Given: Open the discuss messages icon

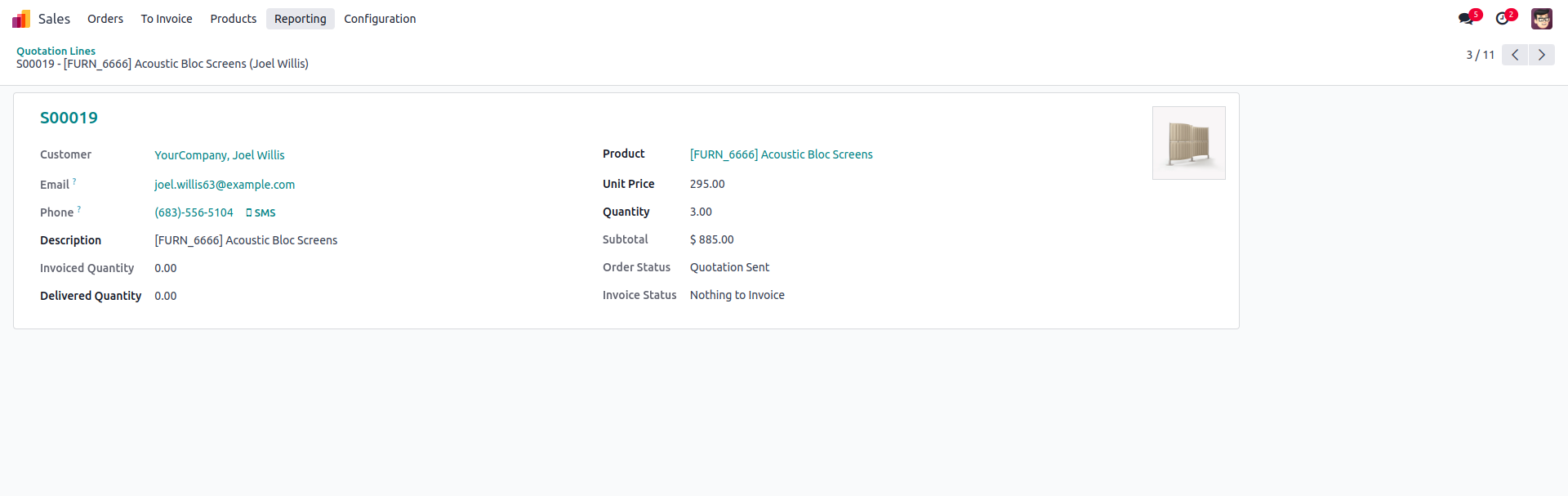Looking at the screenshot, I should (x=1466, y=19).
